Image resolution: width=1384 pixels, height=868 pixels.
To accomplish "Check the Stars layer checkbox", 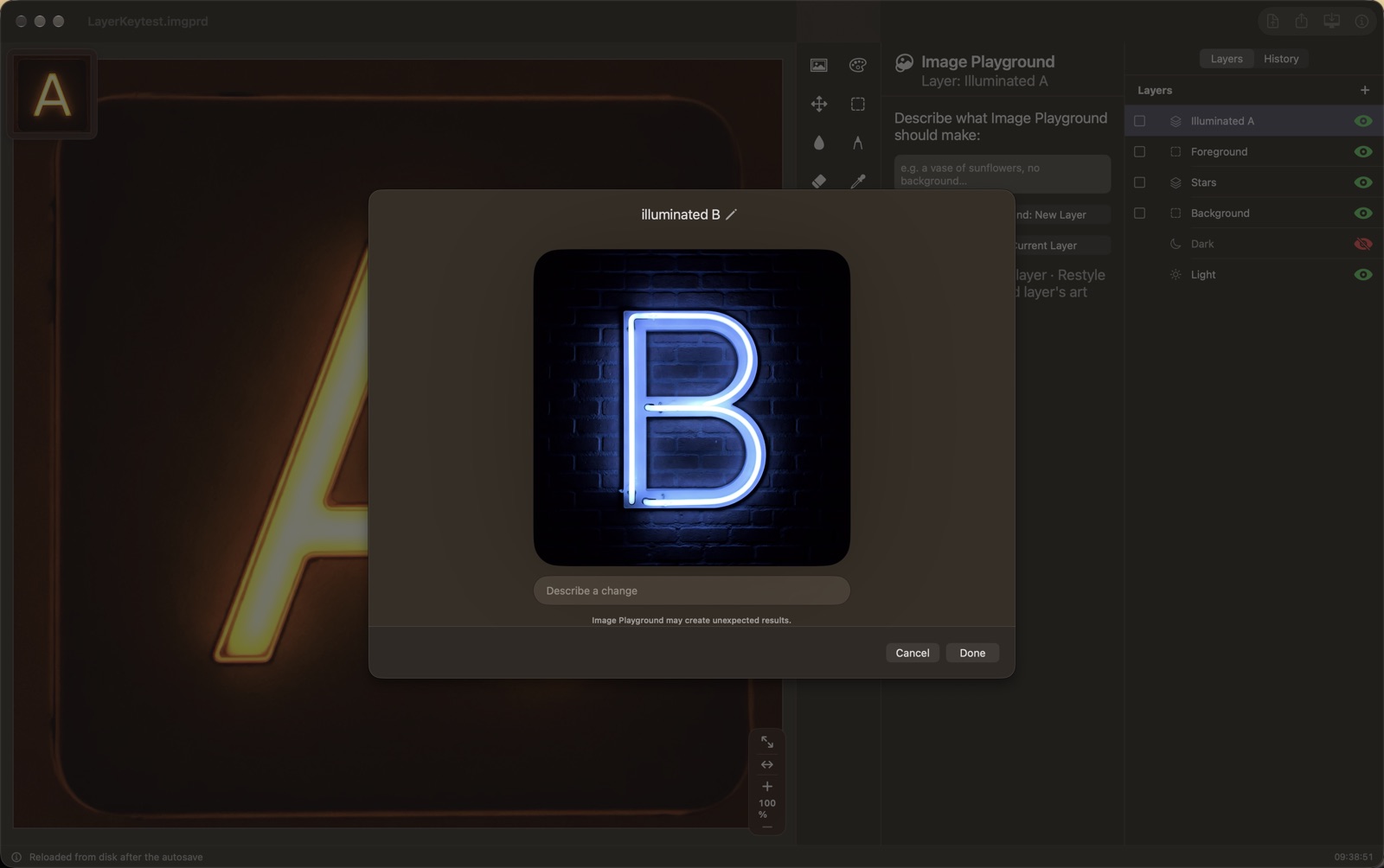I will pyautogui.click(x=1139, y=182).
